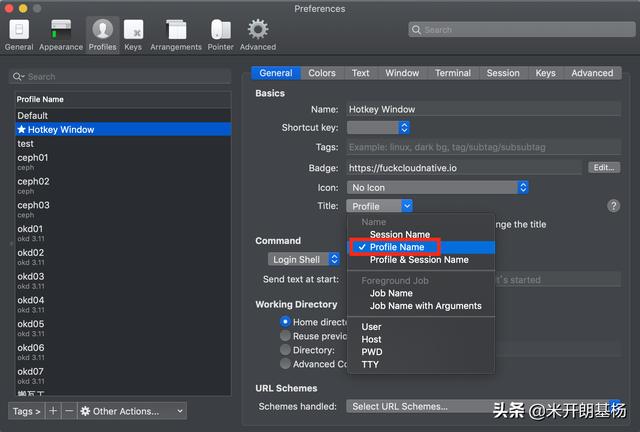Screen dimensions: 640x432
Task: Select the okd05 profile
Action: pos(123,328)
